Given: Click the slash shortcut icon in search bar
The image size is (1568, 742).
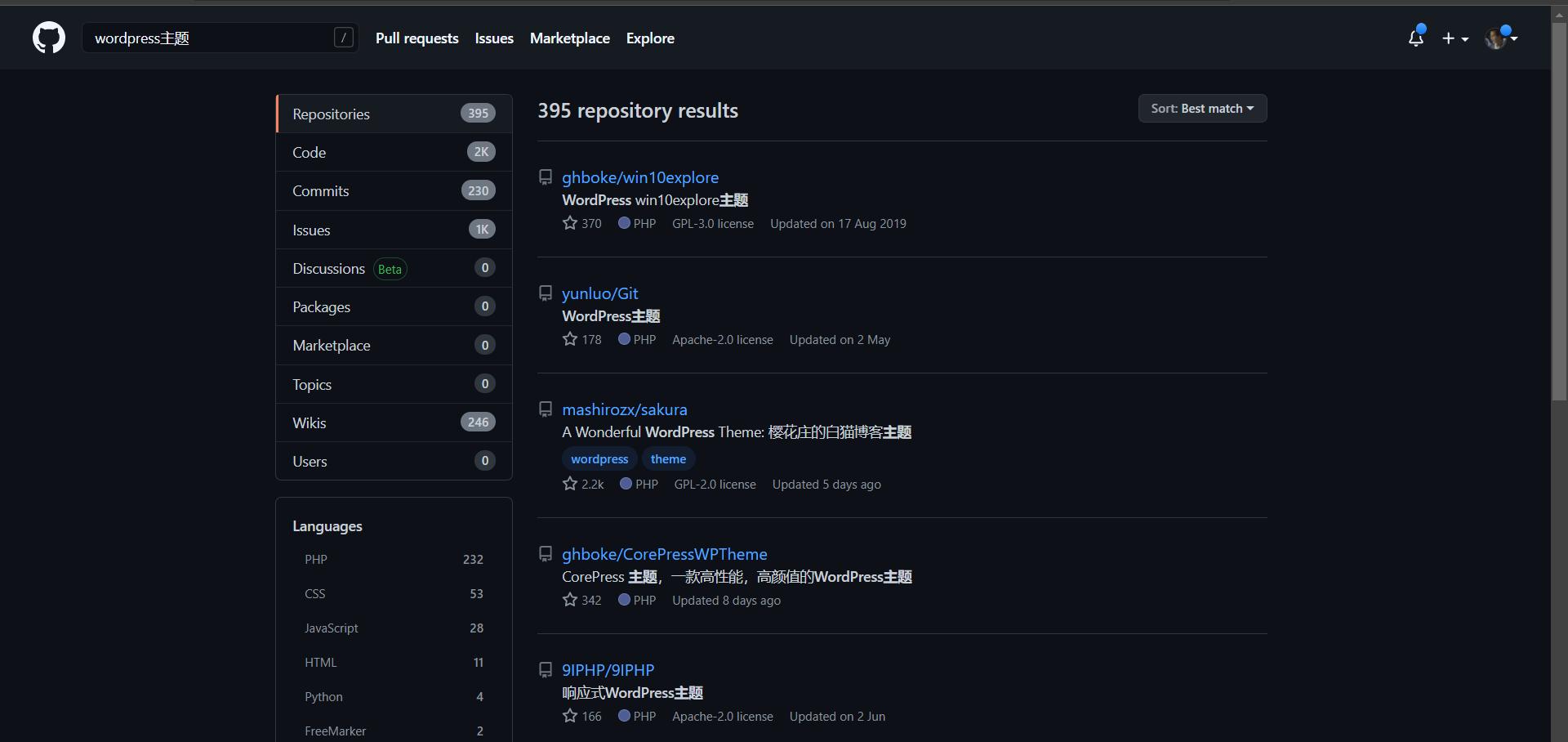Looking at the screenshot, I should 344,38.
